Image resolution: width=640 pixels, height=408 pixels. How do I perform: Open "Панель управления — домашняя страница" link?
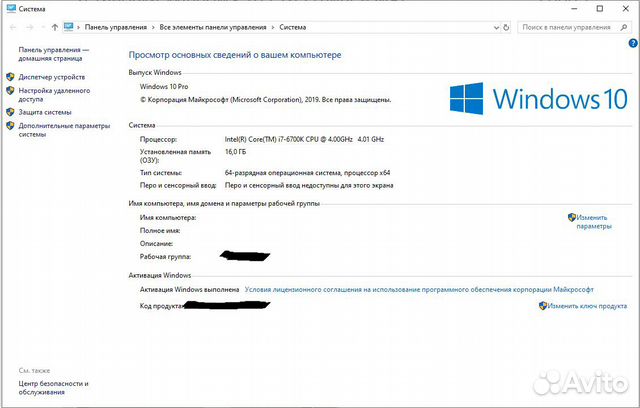pyautogui.click(x=53, y=54)
